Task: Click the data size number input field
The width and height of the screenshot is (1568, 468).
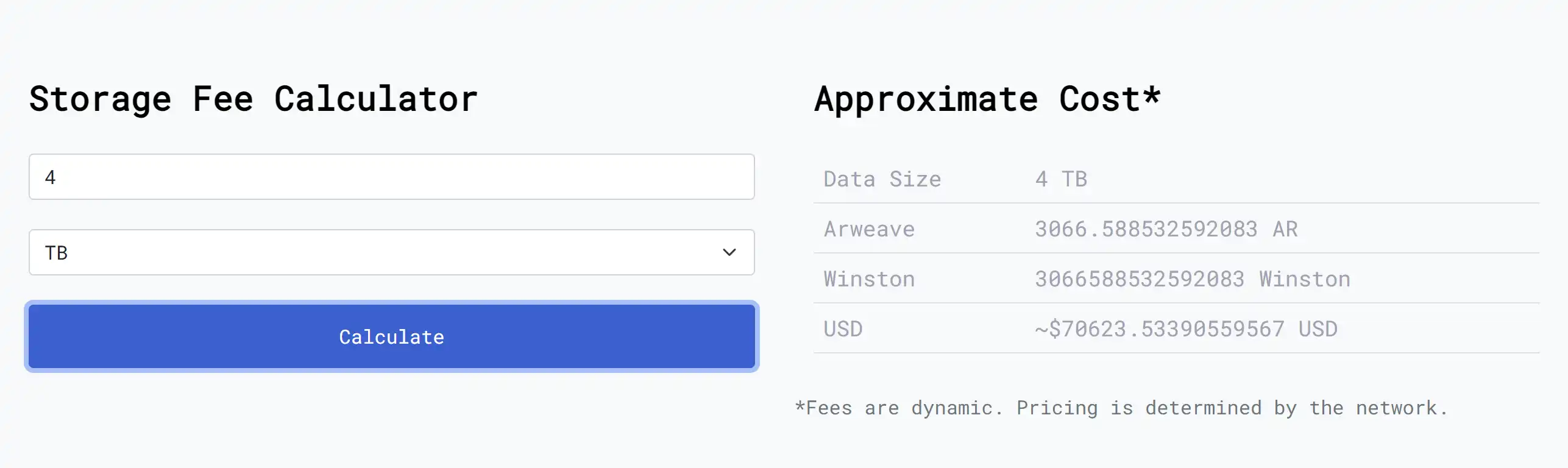Action: 391,177
